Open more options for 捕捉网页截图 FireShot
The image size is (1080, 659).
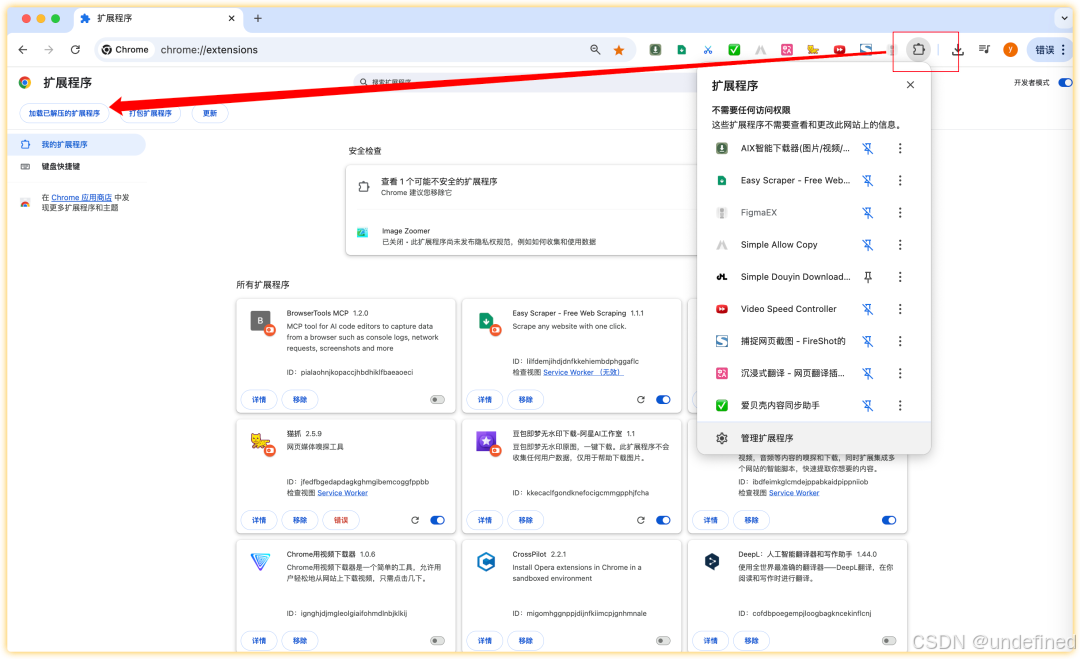(900, 341)
